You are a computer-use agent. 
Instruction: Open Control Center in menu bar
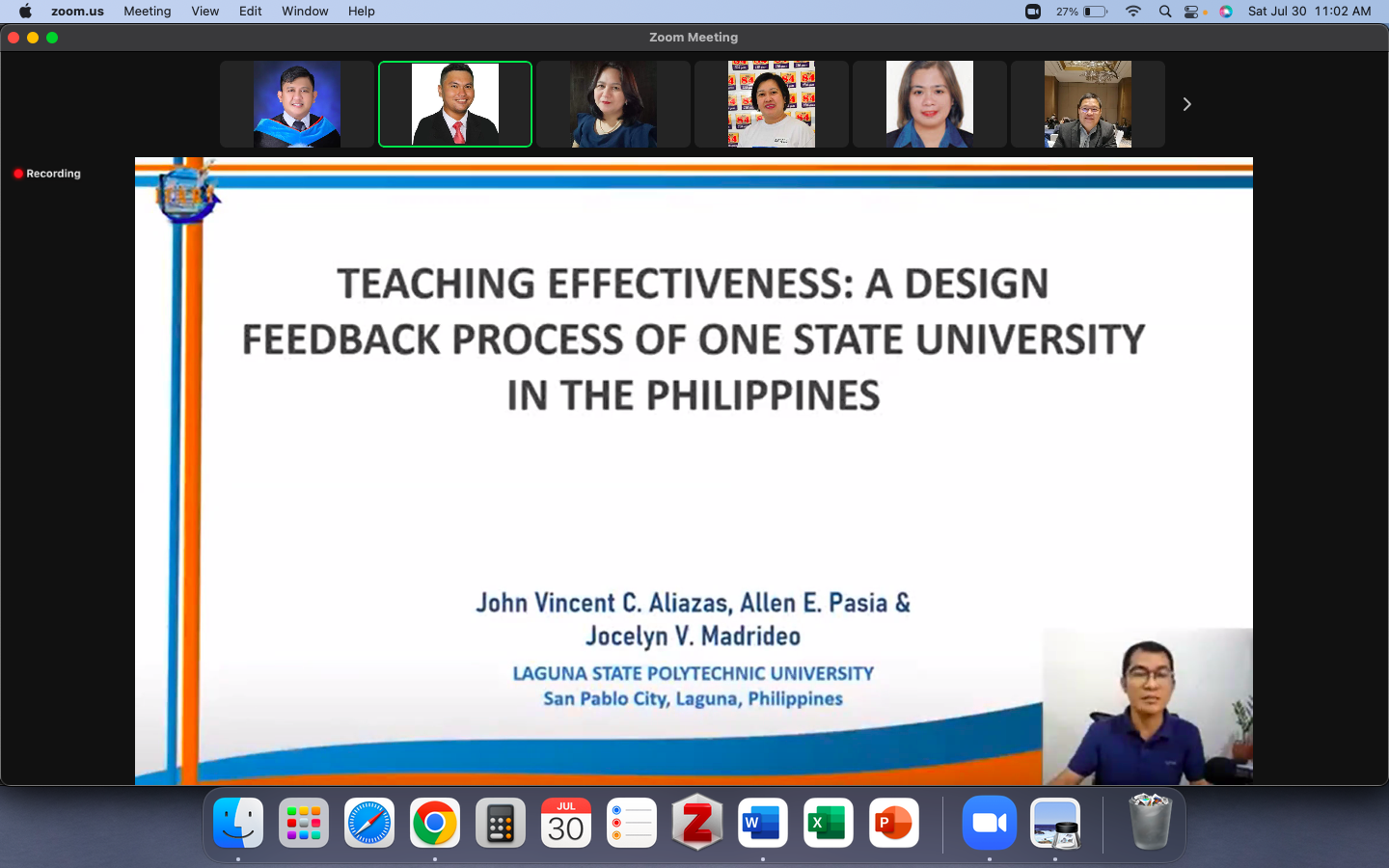coord(1192,12)
